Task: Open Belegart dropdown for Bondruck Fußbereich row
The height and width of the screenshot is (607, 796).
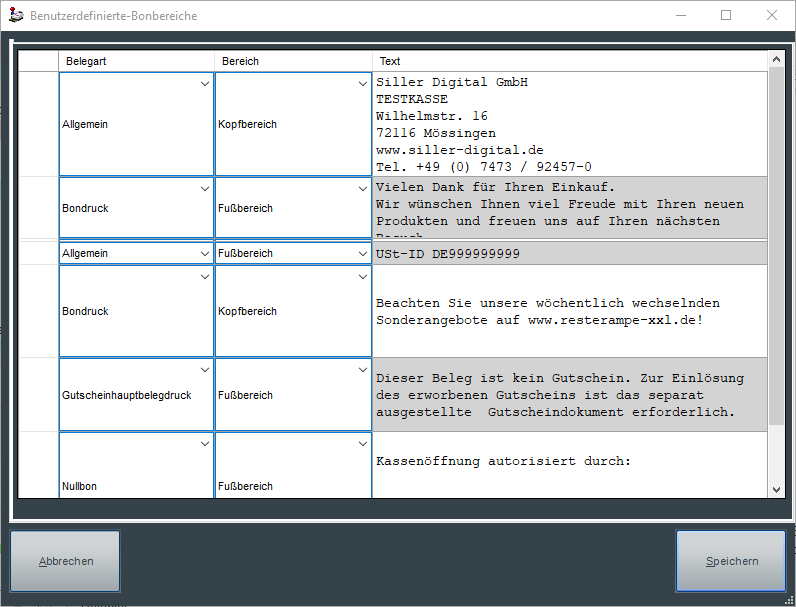Action: (x=204, y=189)
